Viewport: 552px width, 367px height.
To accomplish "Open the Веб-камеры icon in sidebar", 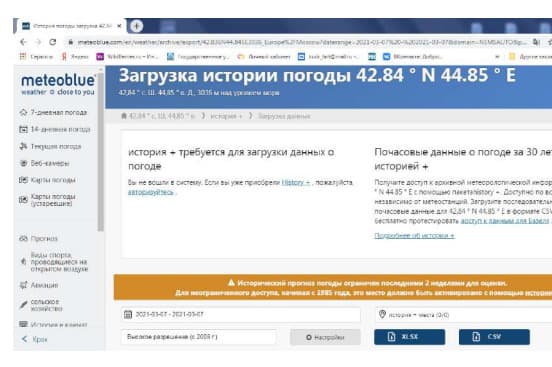I will pyautogui.click(x=23, y=163).
